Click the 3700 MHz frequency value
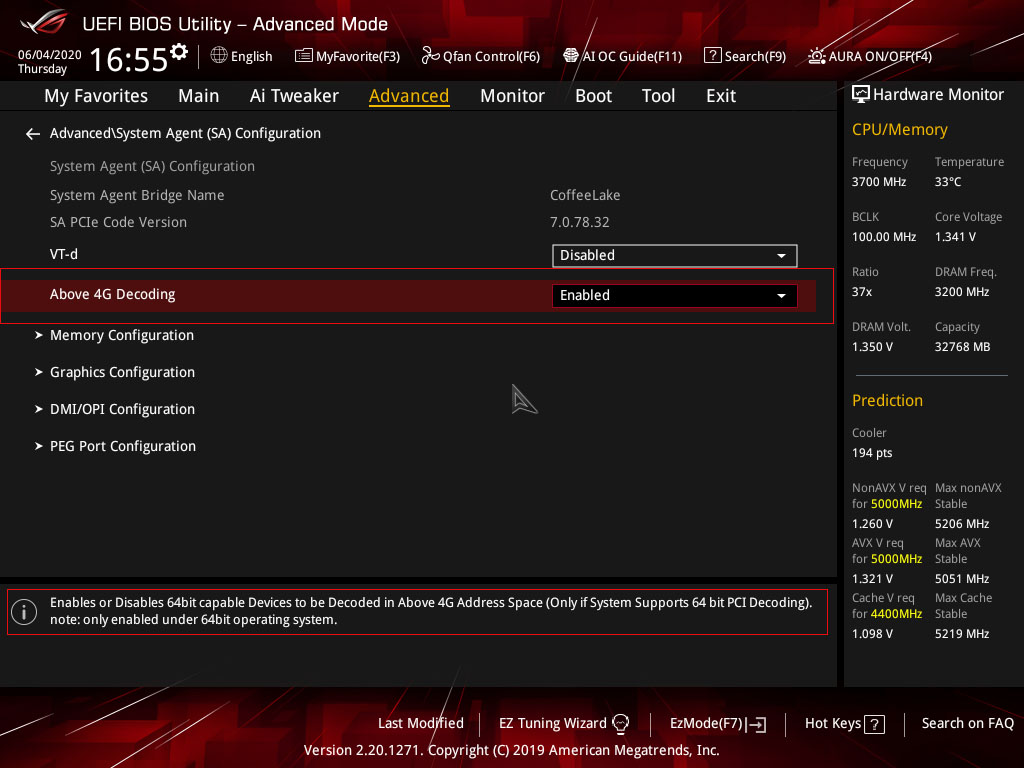The image size is (1024, 768). pos(878,182)
